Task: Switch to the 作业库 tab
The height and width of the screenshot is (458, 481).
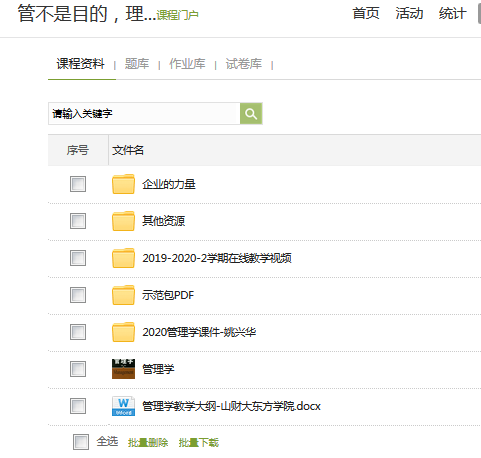Action: 187,64
